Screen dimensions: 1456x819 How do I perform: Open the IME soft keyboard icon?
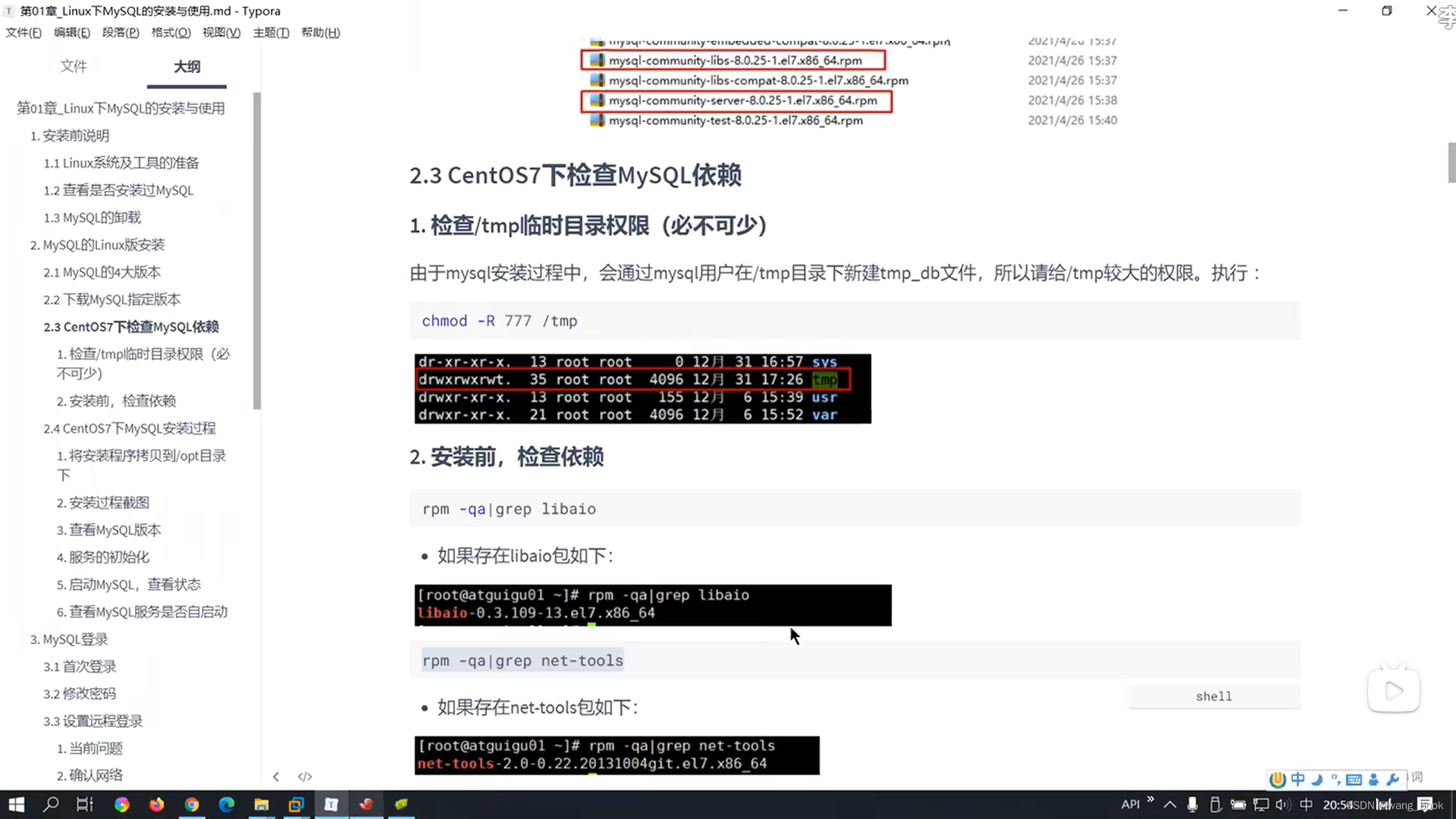(x=1354, y=780)
